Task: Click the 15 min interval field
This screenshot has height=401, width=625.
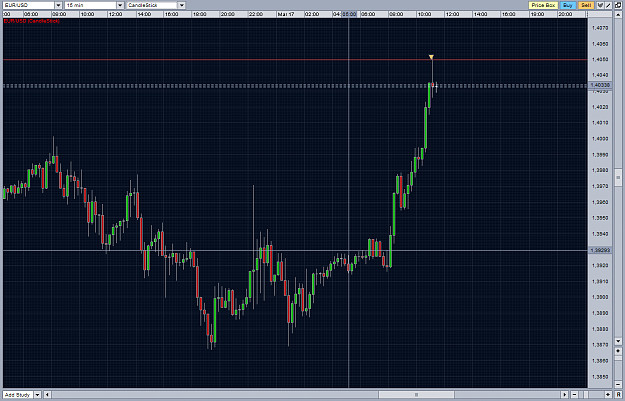Action: (90, 5)
